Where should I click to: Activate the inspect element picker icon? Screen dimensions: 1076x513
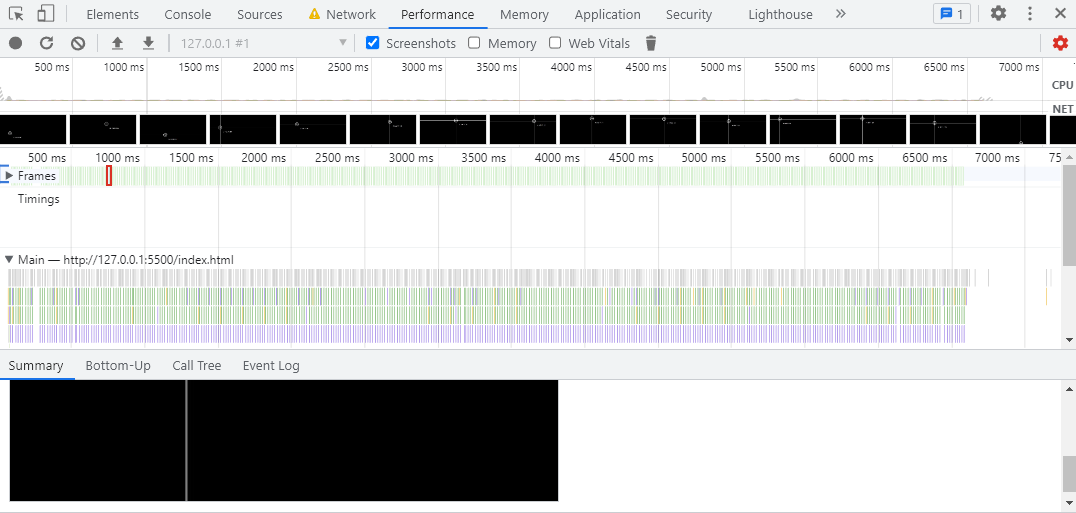click(16, 14)
